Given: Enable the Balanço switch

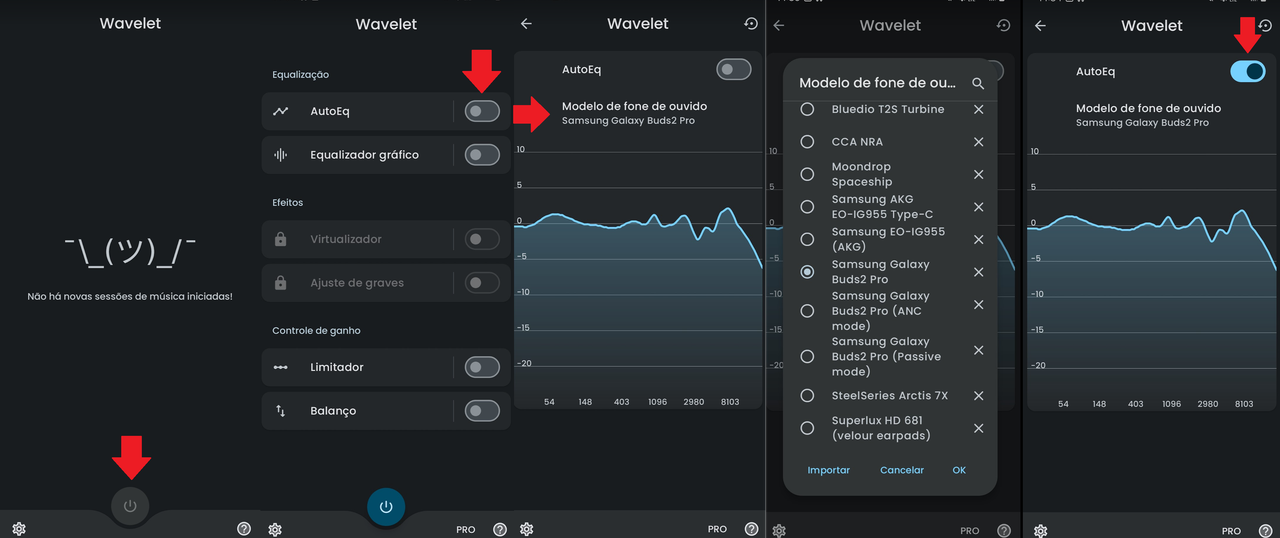Looking at the screenshot, I should [x=482, y=411].
